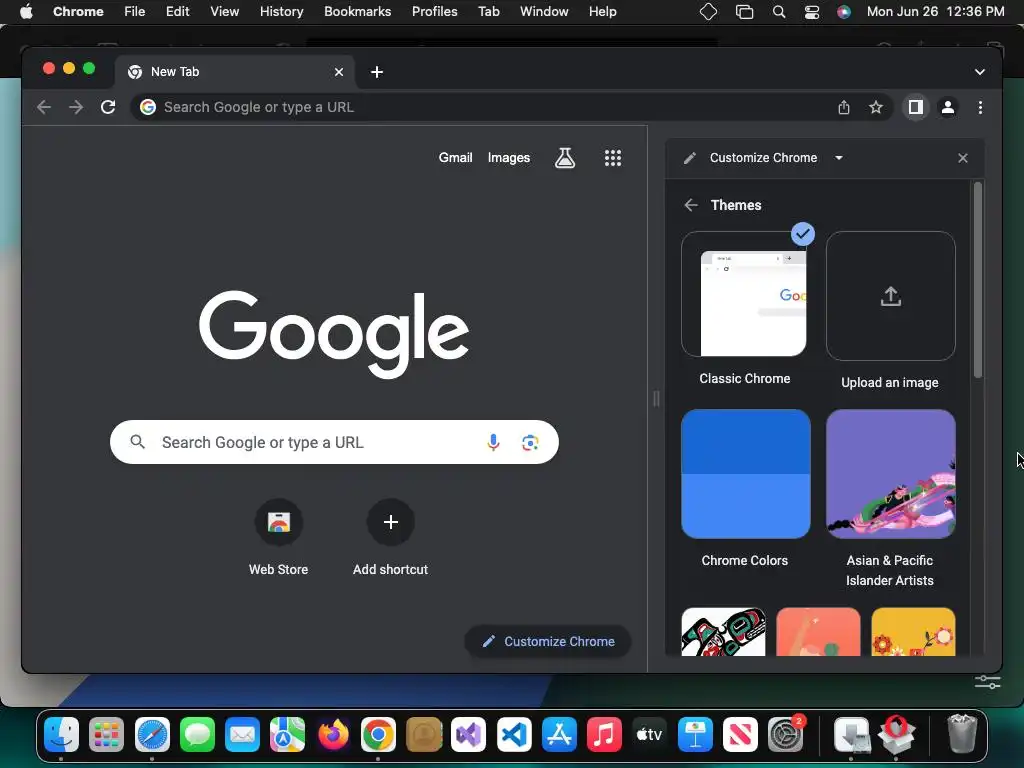Open System Settings from the Dock

click(786, 735)
